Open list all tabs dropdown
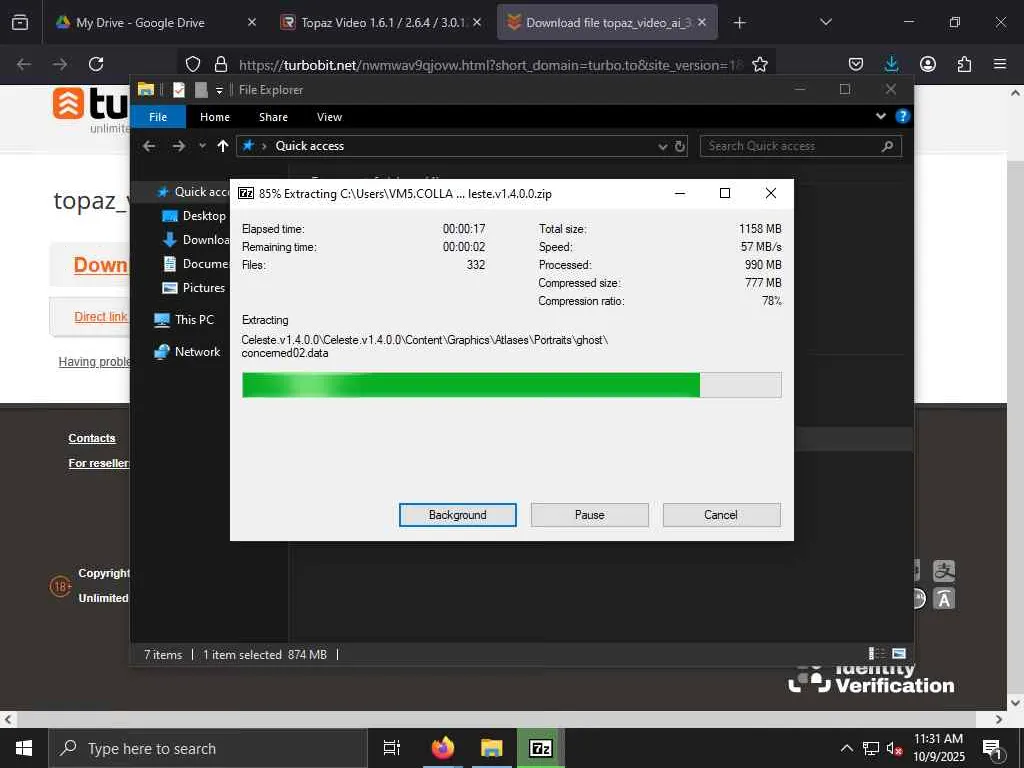The image size is (1024, 768). pos(825,22)
